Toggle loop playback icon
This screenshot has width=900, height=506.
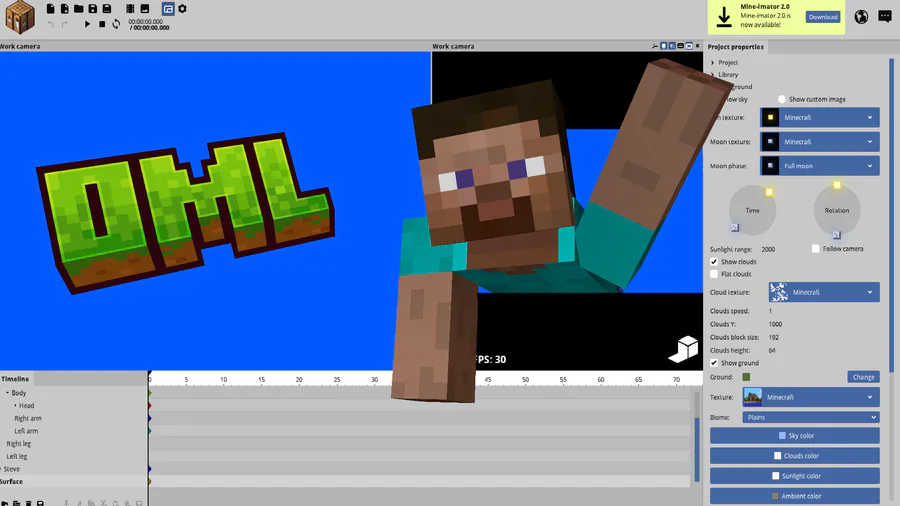pyautogui.click(x=116, y=24)
